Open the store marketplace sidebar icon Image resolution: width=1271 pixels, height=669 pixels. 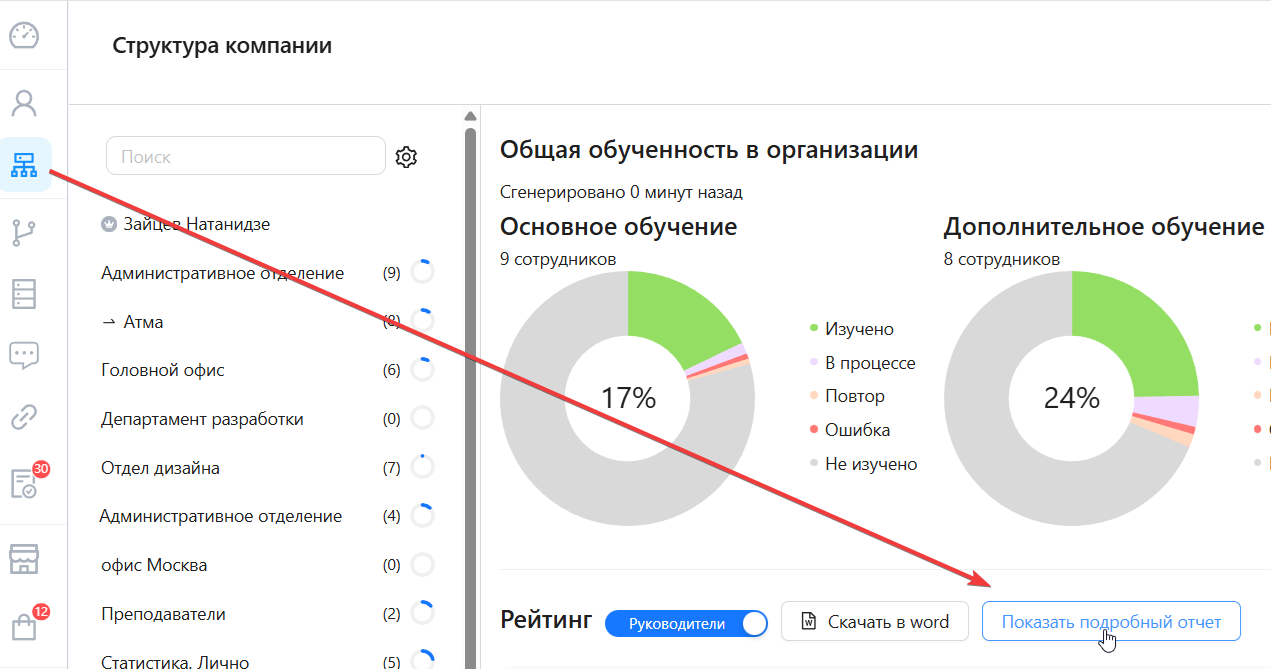[24, 559]
